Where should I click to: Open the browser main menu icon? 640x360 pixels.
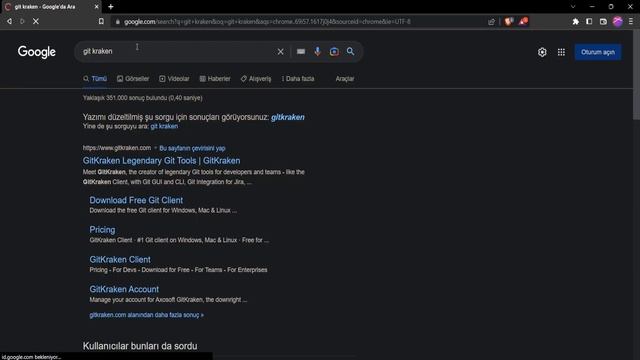click(x=631, y=21)
